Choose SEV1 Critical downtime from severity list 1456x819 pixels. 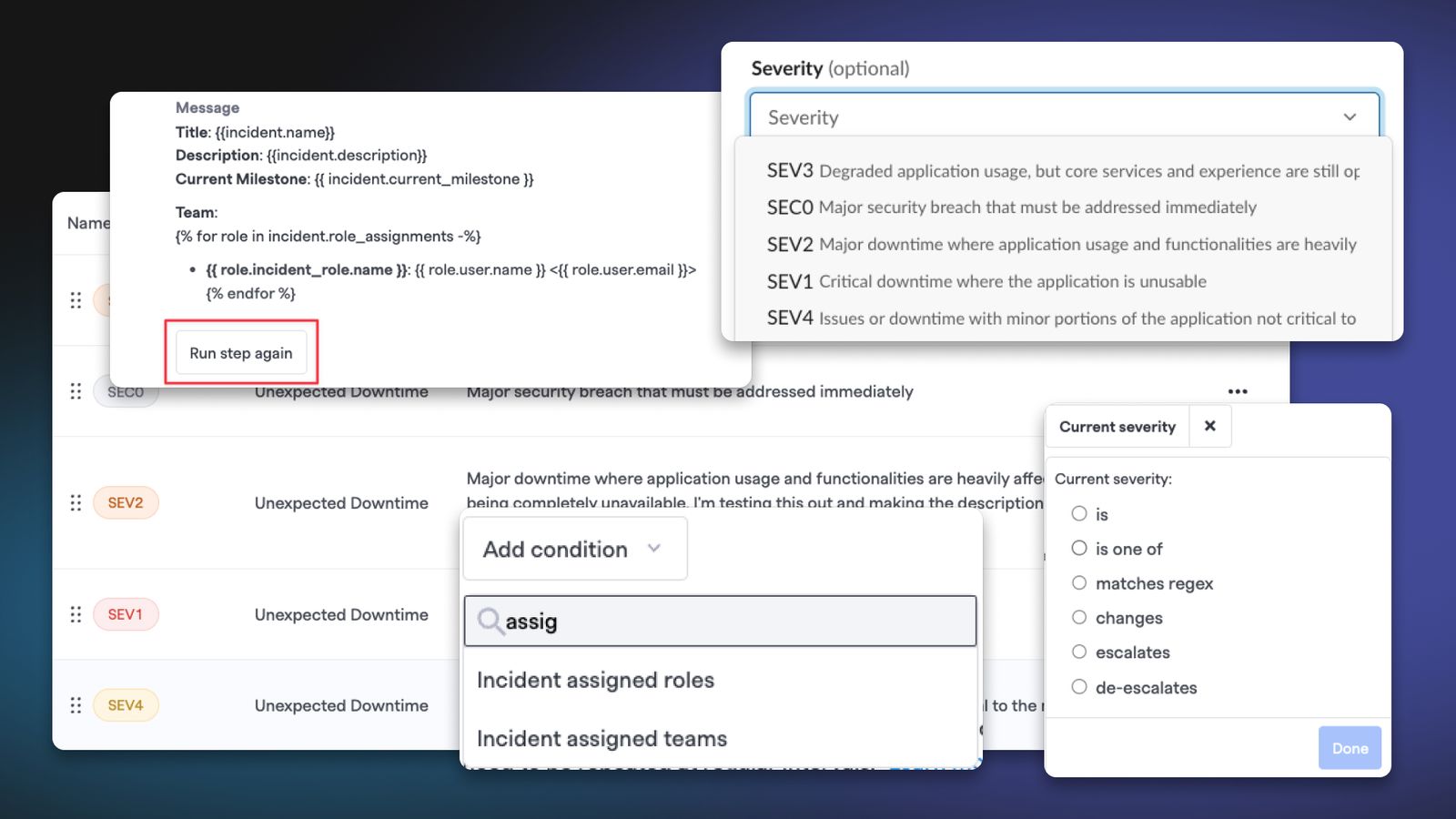[986, 281]
